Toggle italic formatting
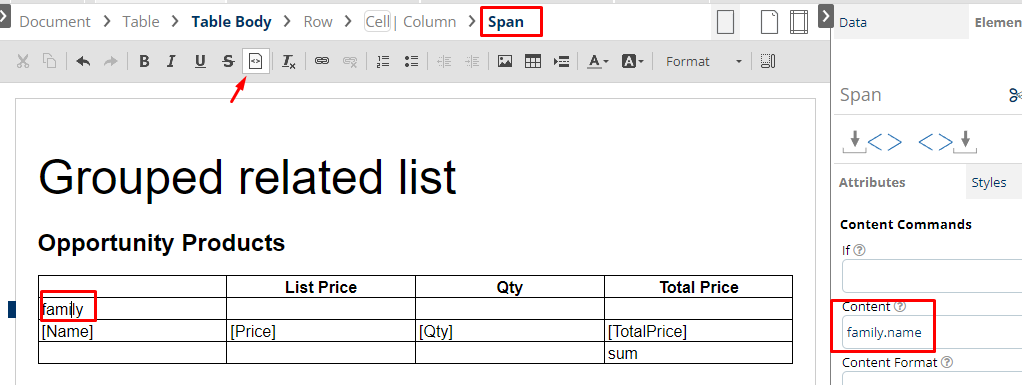Image resolution: width=1022 pixels, height=385 pixels. tap(171, 61)
